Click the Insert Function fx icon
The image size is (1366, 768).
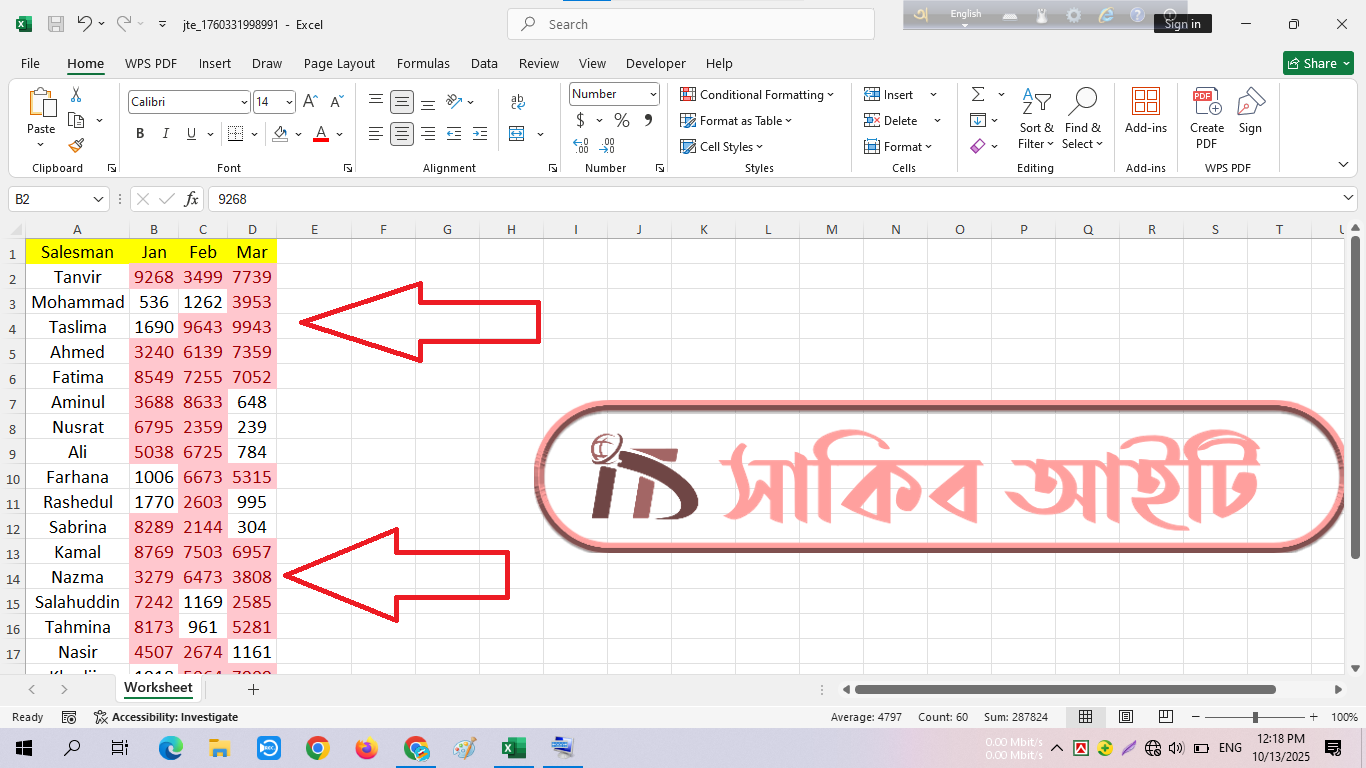(x=192, y=199)
